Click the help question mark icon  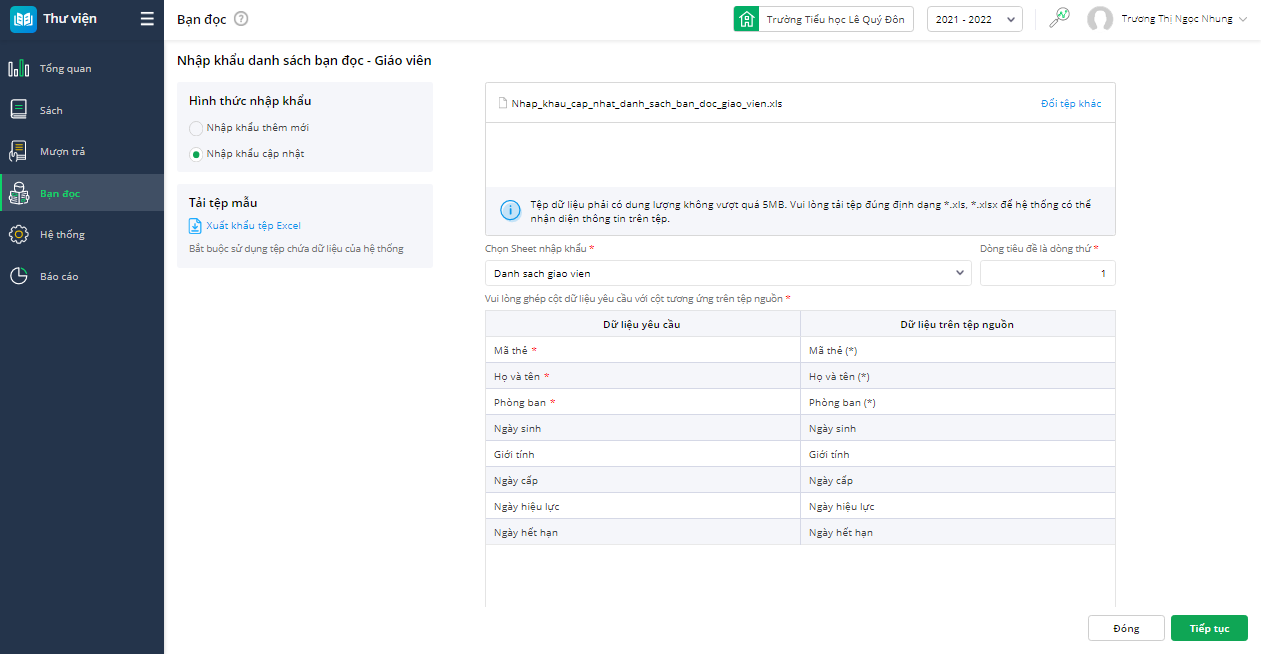click(241, 18)
